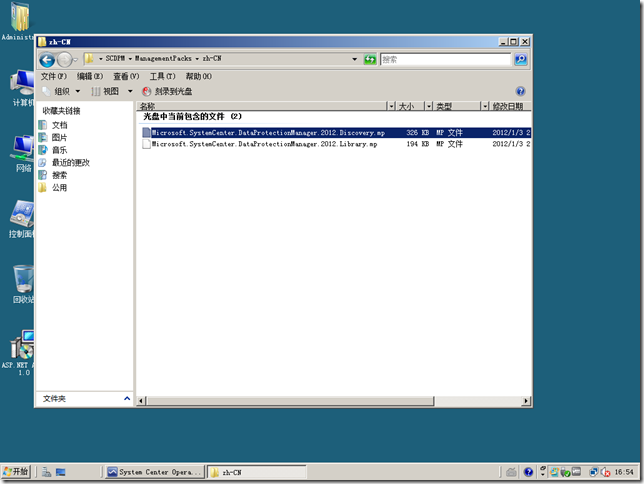The height and width of the screenshot is (484, 644).
Task: Sort by the 名称 column header
Action: (261, 106)
